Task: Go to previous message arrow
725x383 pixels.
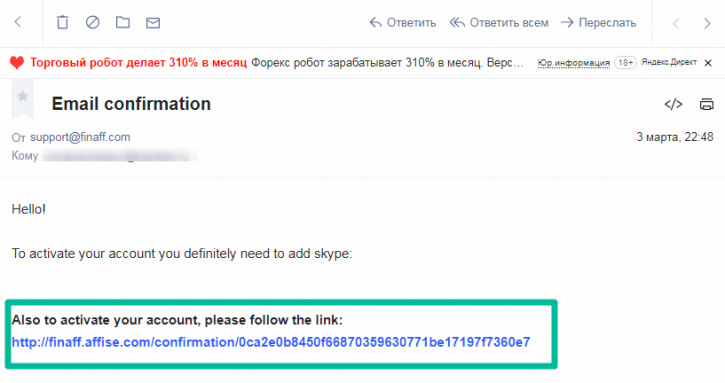Action: coord(676,23)
